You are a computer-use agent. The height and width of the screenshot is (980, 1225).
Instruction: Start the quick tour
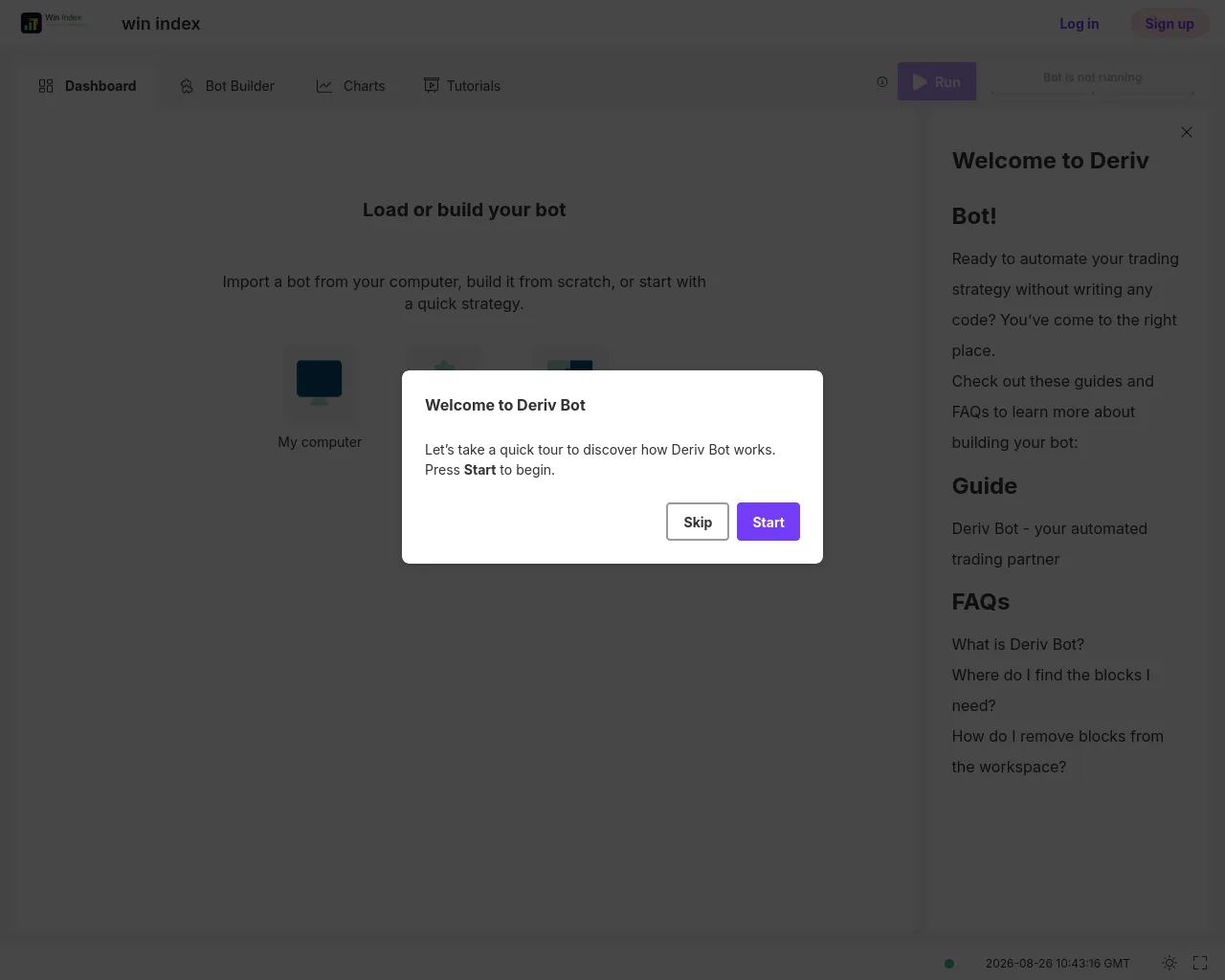768,522
